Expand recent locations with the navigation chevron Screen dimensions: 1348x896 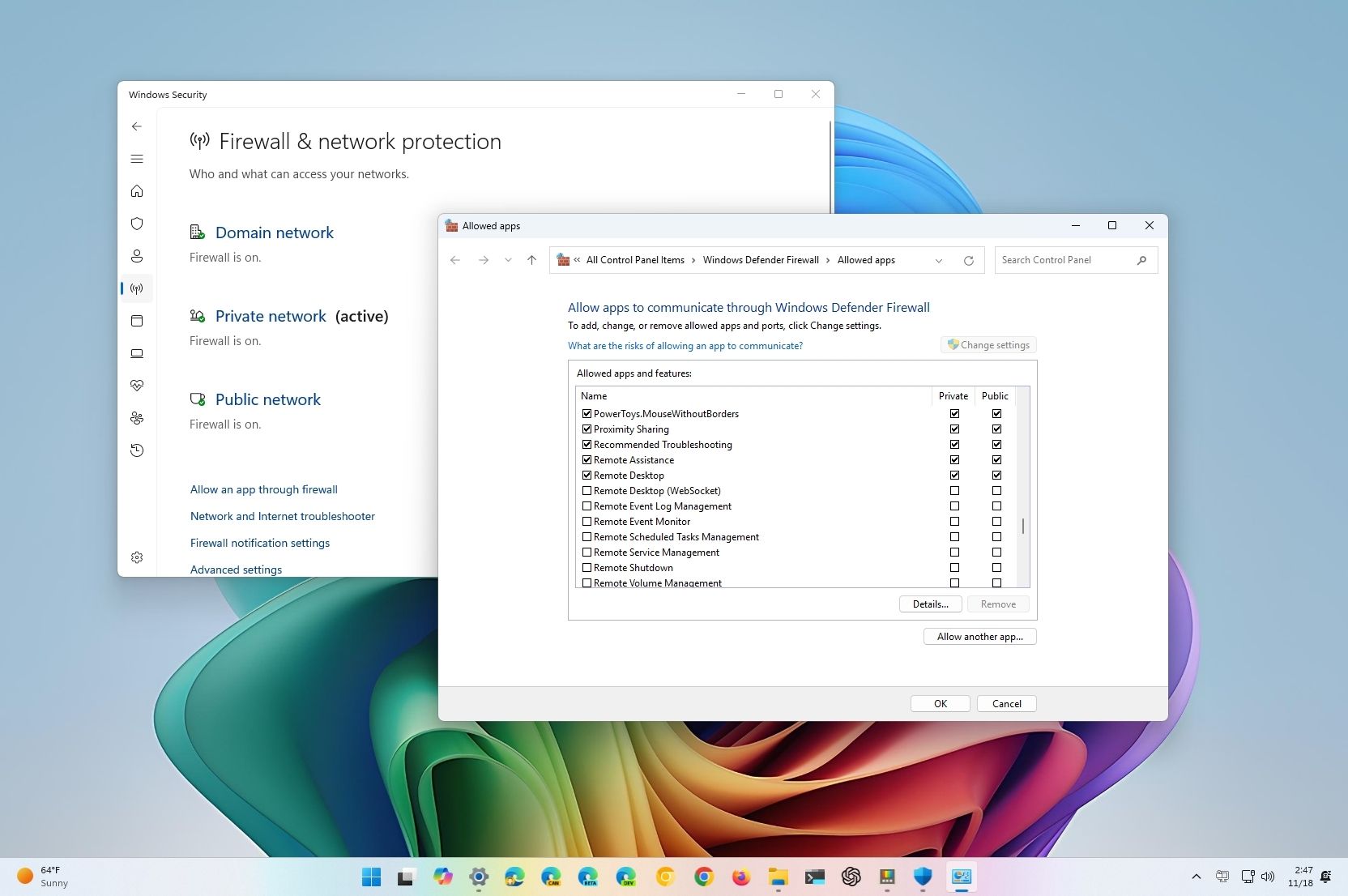click(508, 260)
